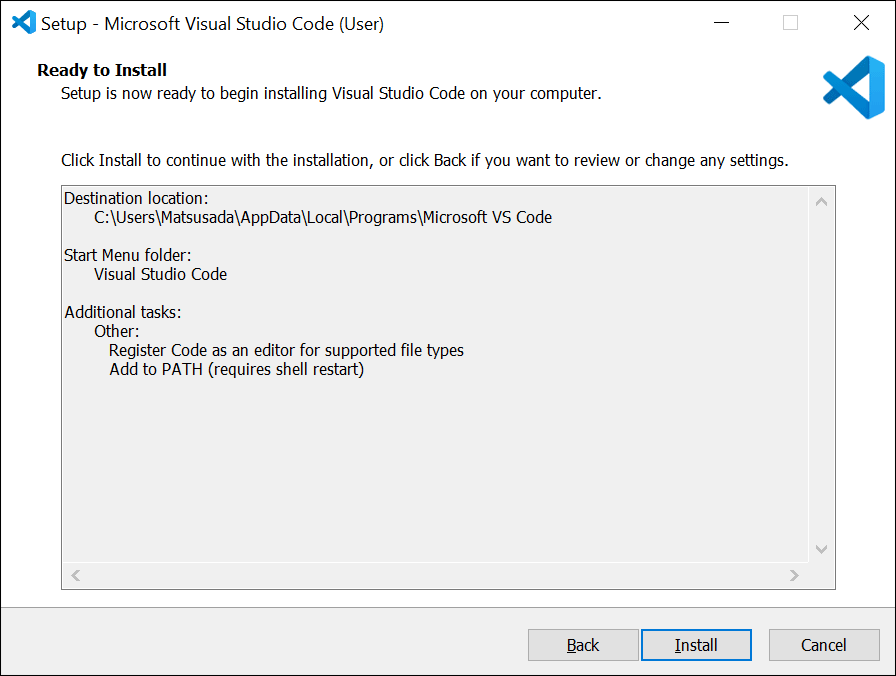Viewport: 896px width, 676px height.
Task: Click the scrollbar down arrow
Action: pos(821,549)
